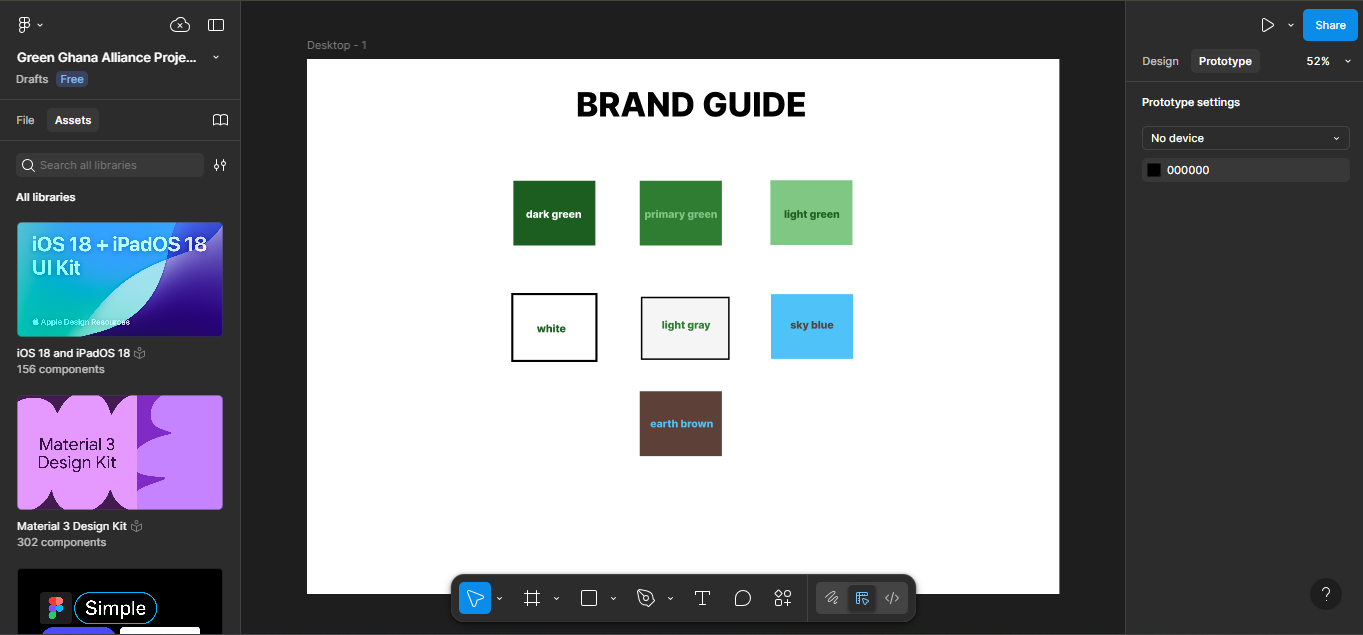
Task: Select the Rectangle shape tool
Action: click(x=589, y=598)
